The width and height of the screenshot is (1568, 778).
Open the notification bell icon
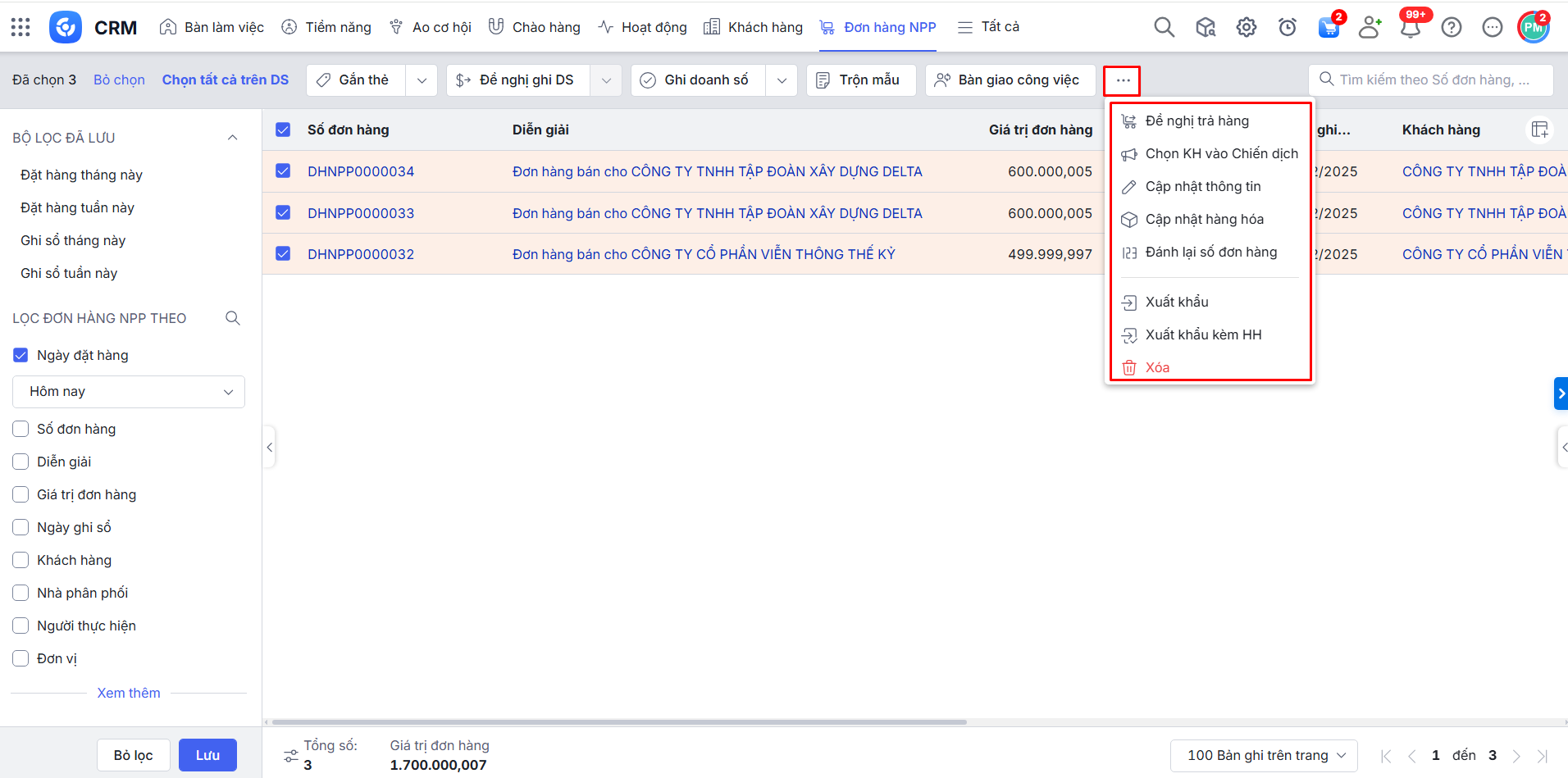pyautogui.click(x=1410, y=28)
